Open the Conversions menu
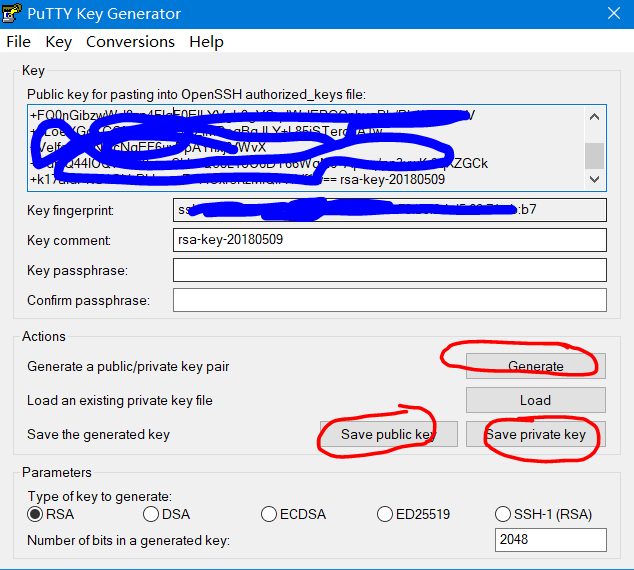This screenshot has width=634, height=570. [130, 42]
